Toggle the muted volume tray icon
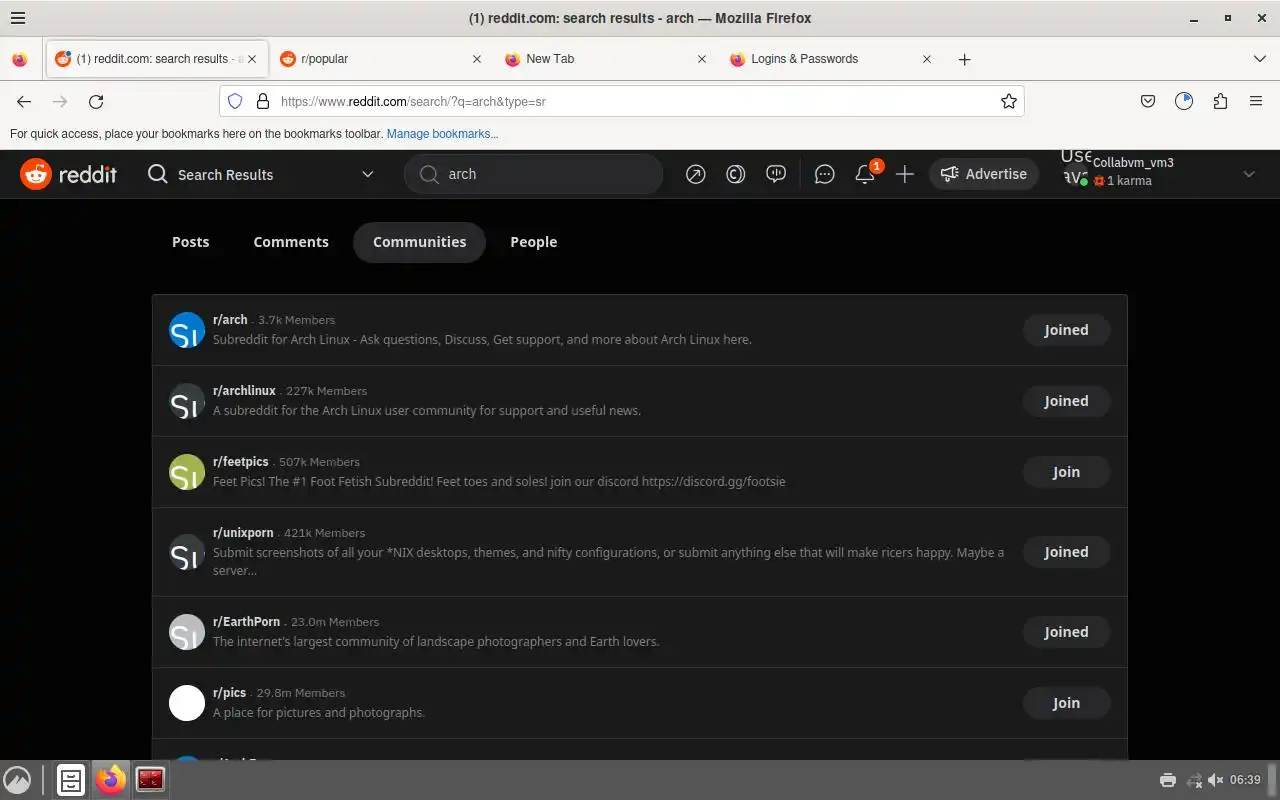 (1215, 780)
